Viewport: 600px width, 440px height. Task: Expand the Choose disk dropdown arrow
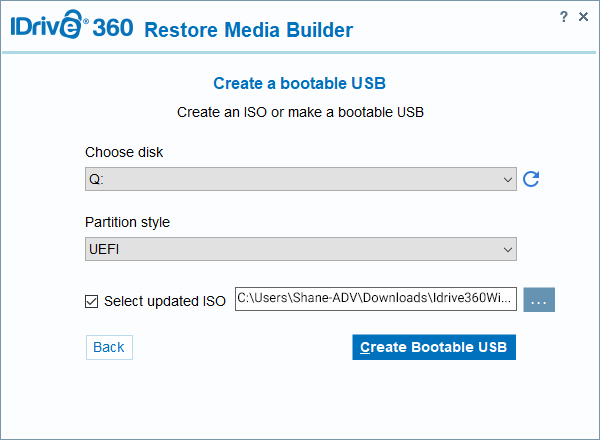click(x=508, y=179)
